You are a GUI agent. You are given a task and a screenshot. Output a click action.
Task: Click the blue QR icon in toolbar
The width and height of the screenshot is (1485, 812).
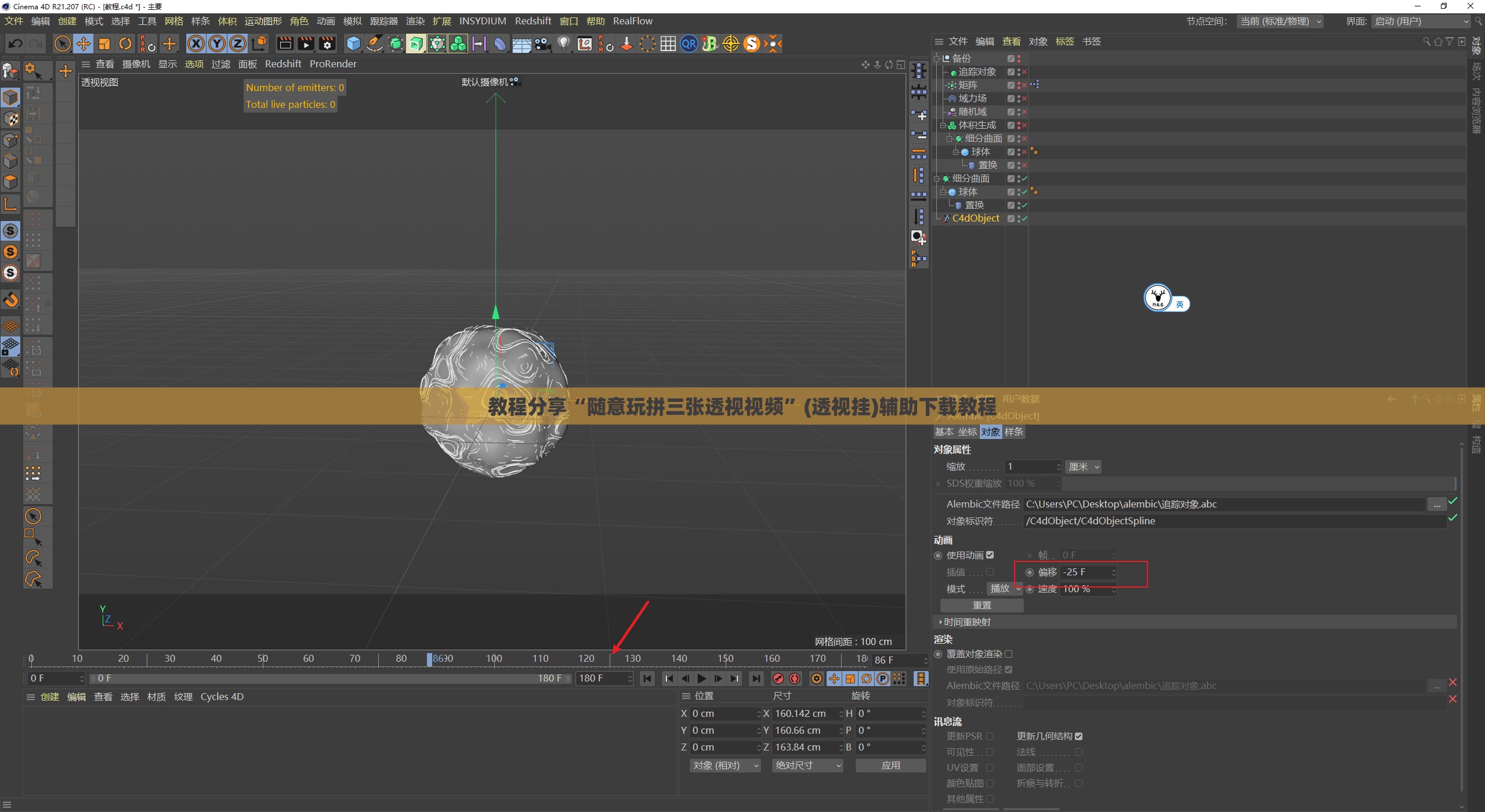click(x=689, y=43)
